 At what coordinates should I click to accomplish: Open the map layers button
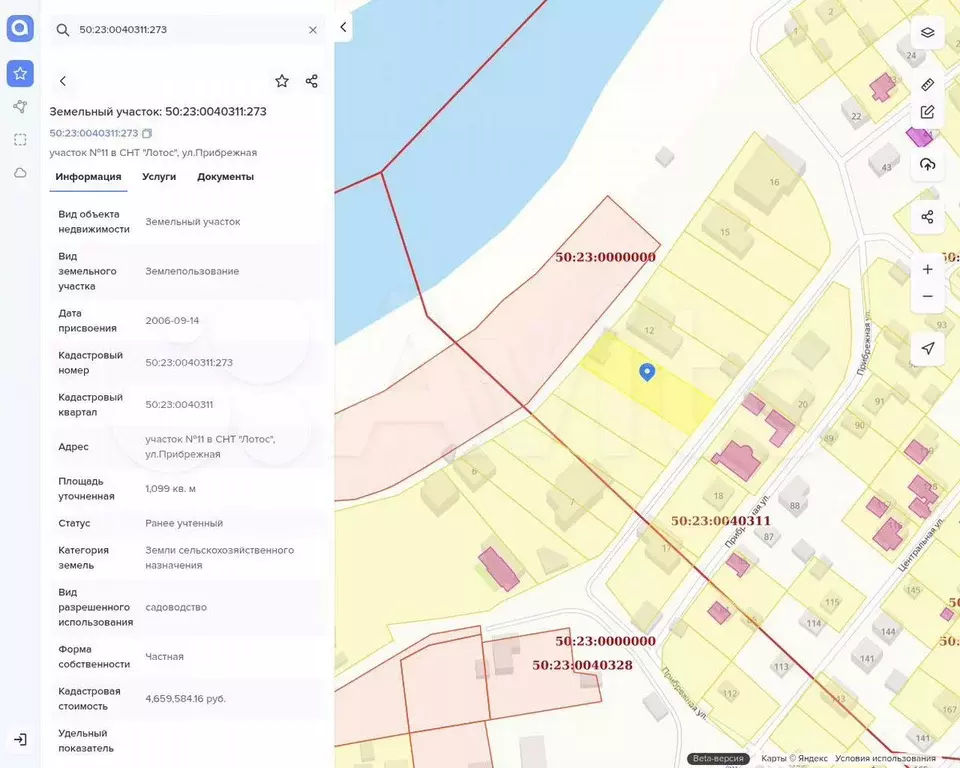928,32
